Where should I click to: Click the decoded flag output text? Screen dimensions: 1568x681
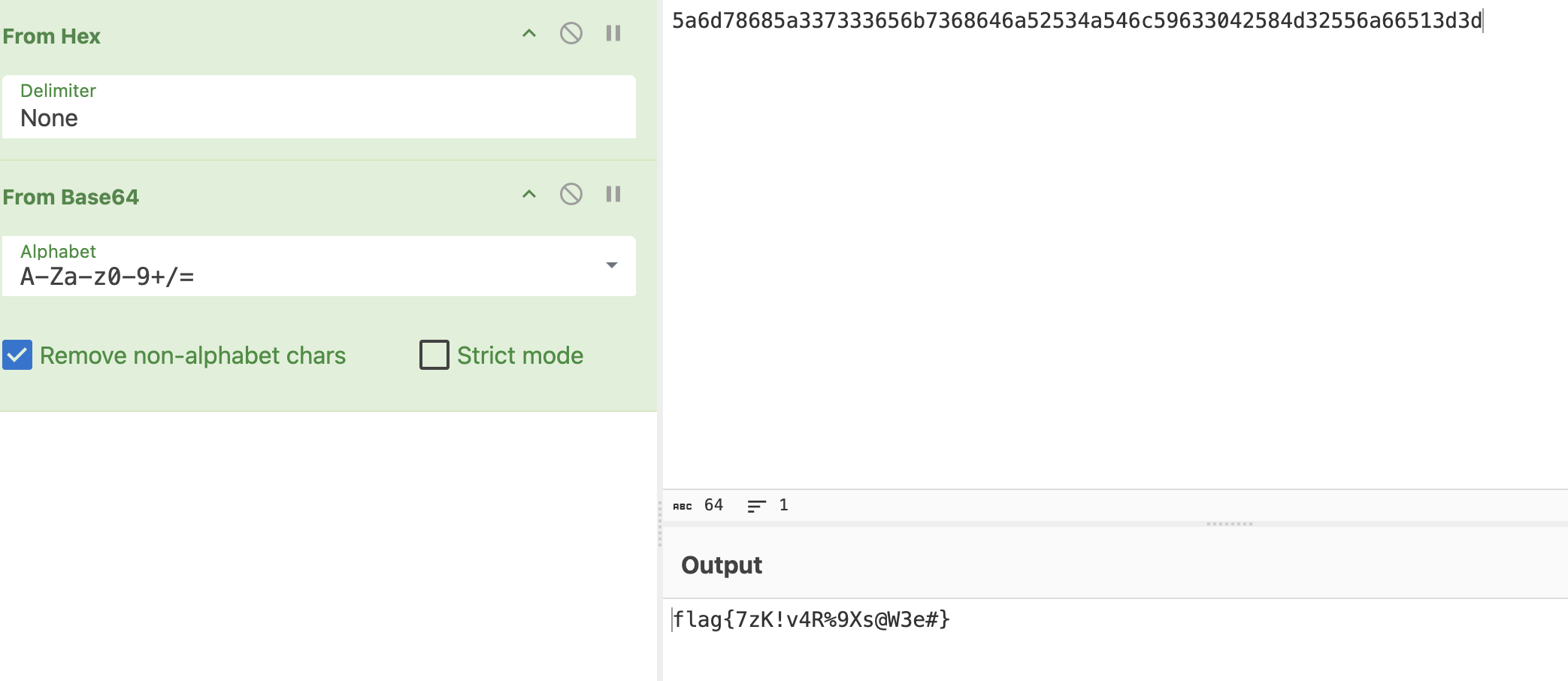tap(812, 620)
